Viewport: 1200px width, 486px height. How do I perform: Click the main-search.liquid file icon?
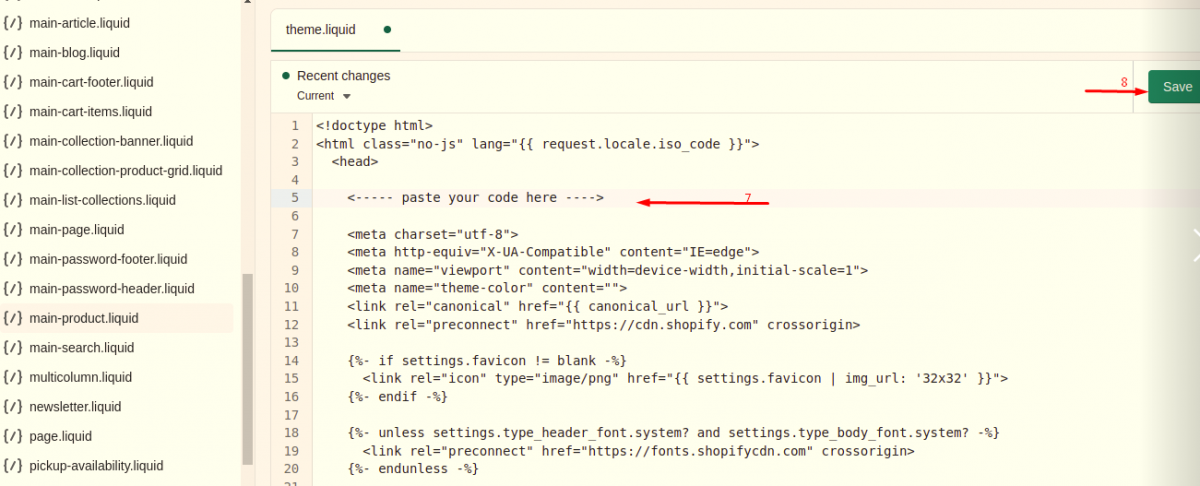click(x=13, y=347)
